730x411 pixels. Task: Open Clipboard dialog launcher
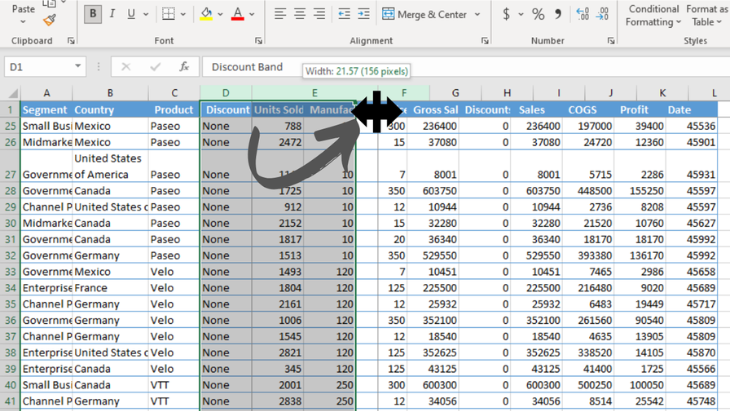click(x=71, y=41)
